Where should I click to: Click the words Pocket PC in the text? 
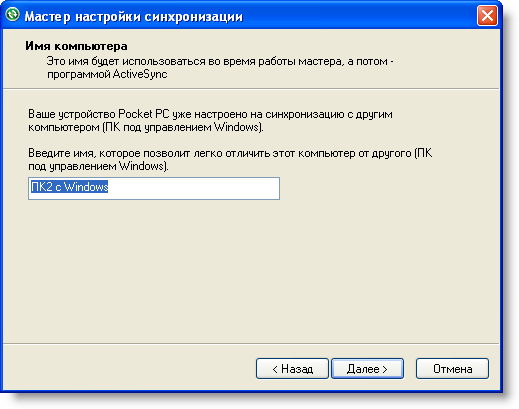tap(144, 114)
